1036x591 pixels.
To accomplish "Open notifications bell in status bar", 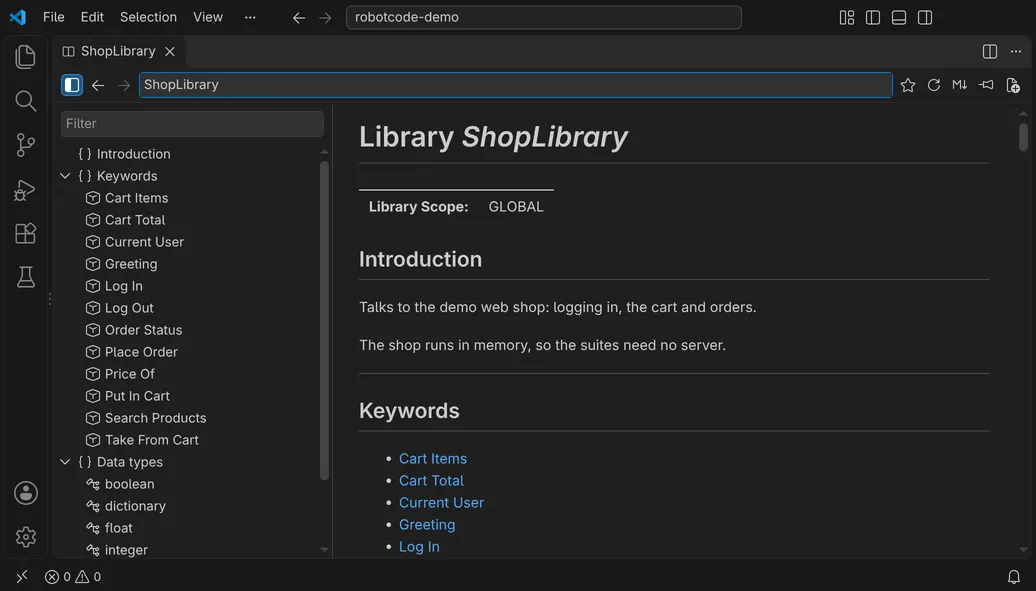I will [x=1014, y=577].
